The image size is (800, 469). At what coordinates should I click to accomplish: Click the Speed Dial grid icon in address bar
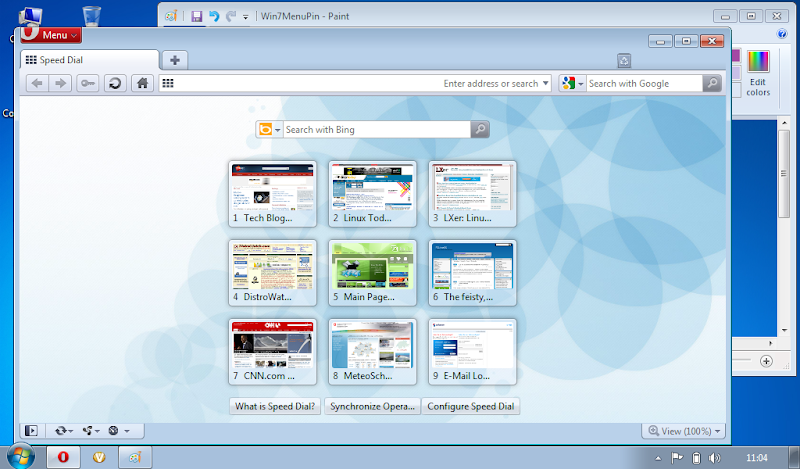(x=168, y=83)
